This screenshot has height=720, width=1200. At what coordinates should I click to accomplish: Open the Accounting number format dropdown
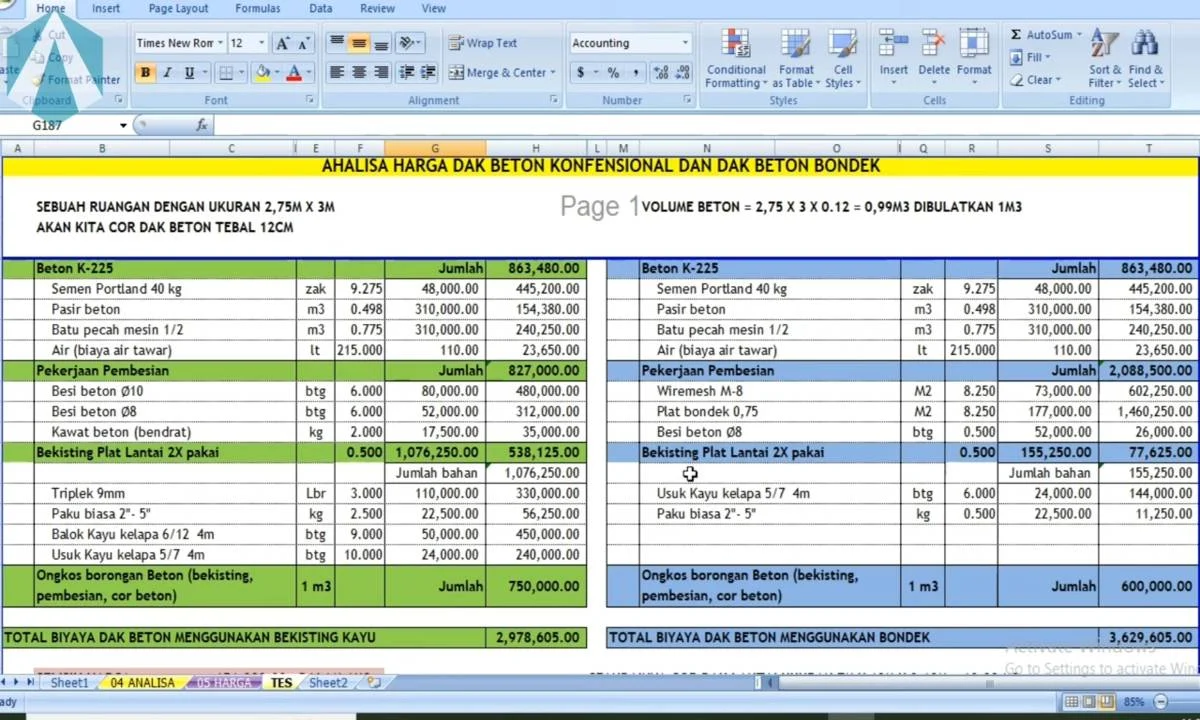tap(685, 43)
